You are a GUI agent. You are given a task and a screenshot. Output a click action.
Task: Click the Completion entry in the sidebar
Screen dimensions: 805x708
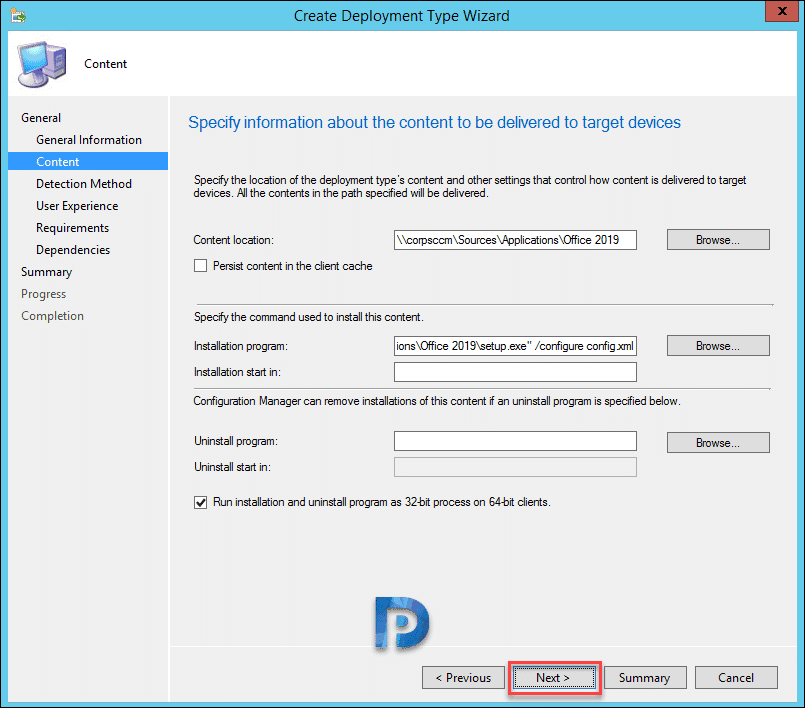pos(52,316)
